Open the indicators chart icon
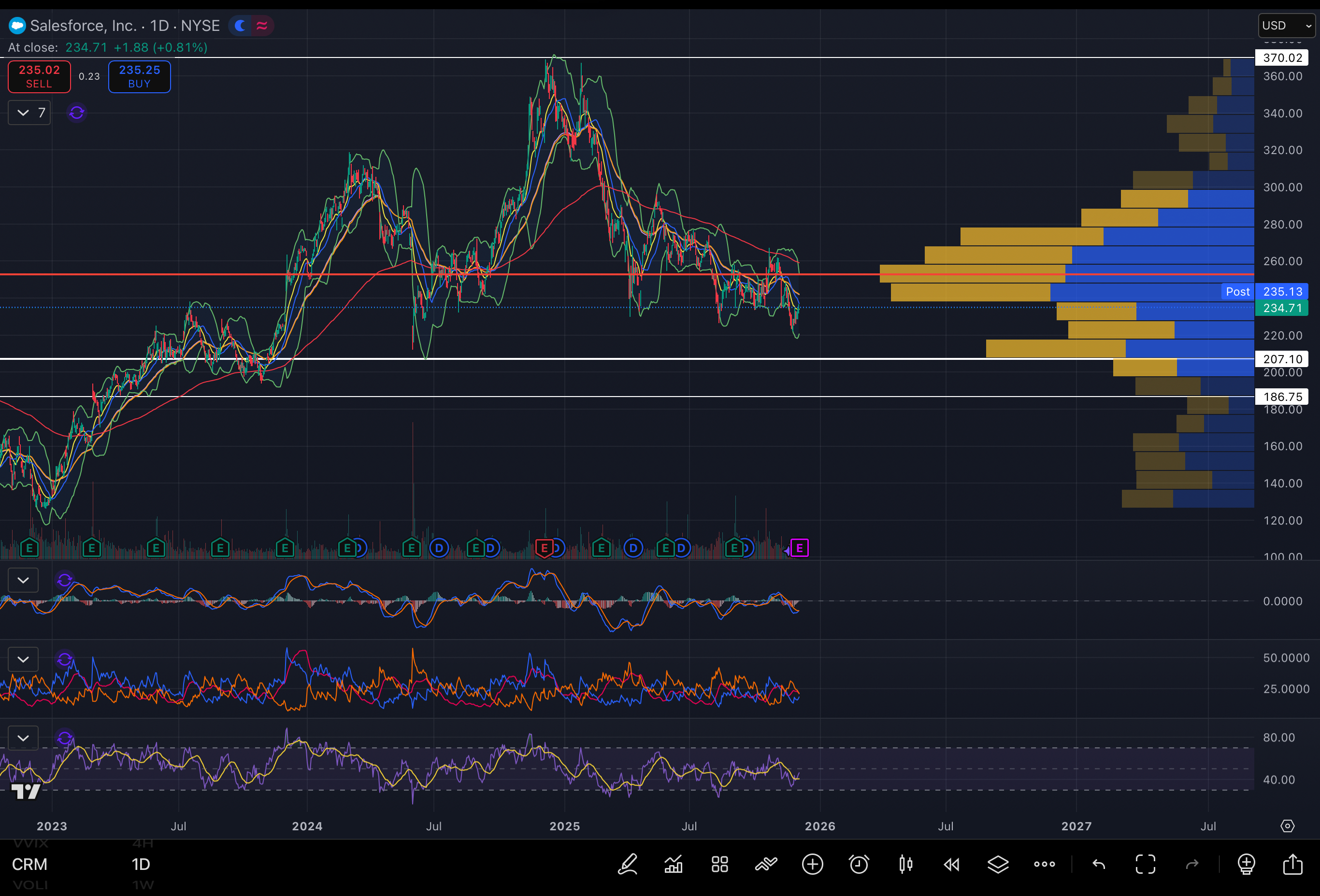The width and height of the screenshot is (1320, 896). click(674, 864)
